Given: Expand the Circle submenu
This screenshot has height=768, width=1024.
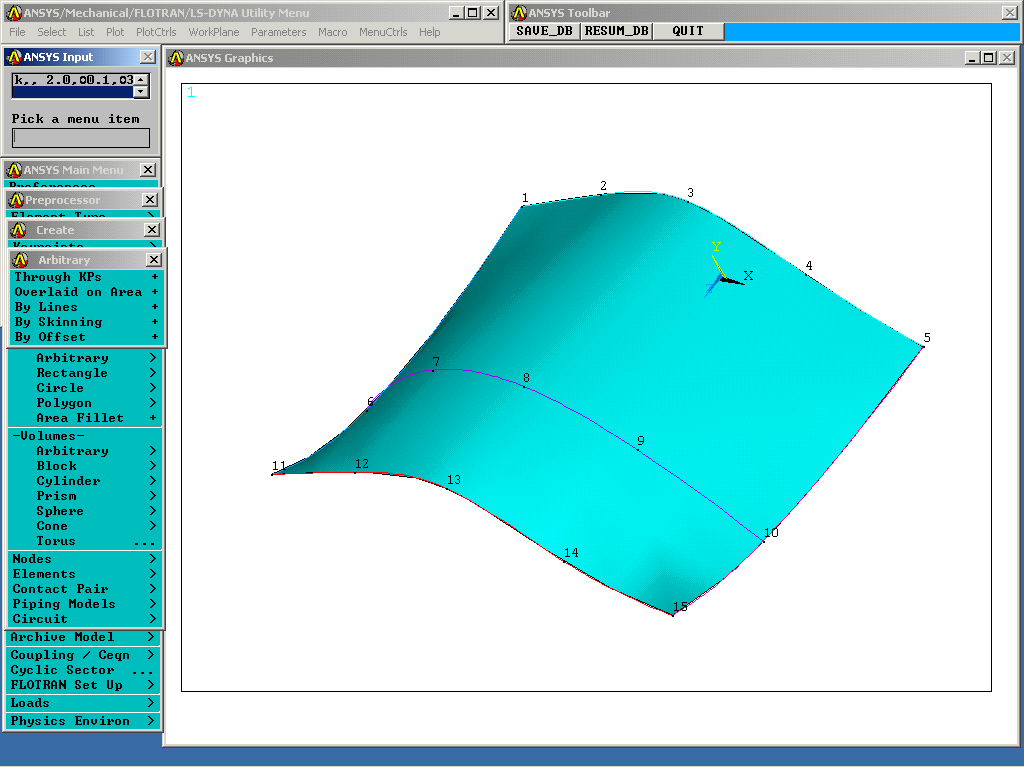Looking at the screenshot, I should pos(85,388).
